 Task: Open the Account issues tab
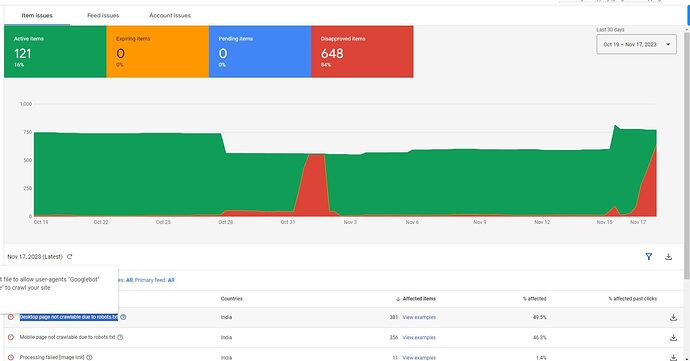click(170, 15)
